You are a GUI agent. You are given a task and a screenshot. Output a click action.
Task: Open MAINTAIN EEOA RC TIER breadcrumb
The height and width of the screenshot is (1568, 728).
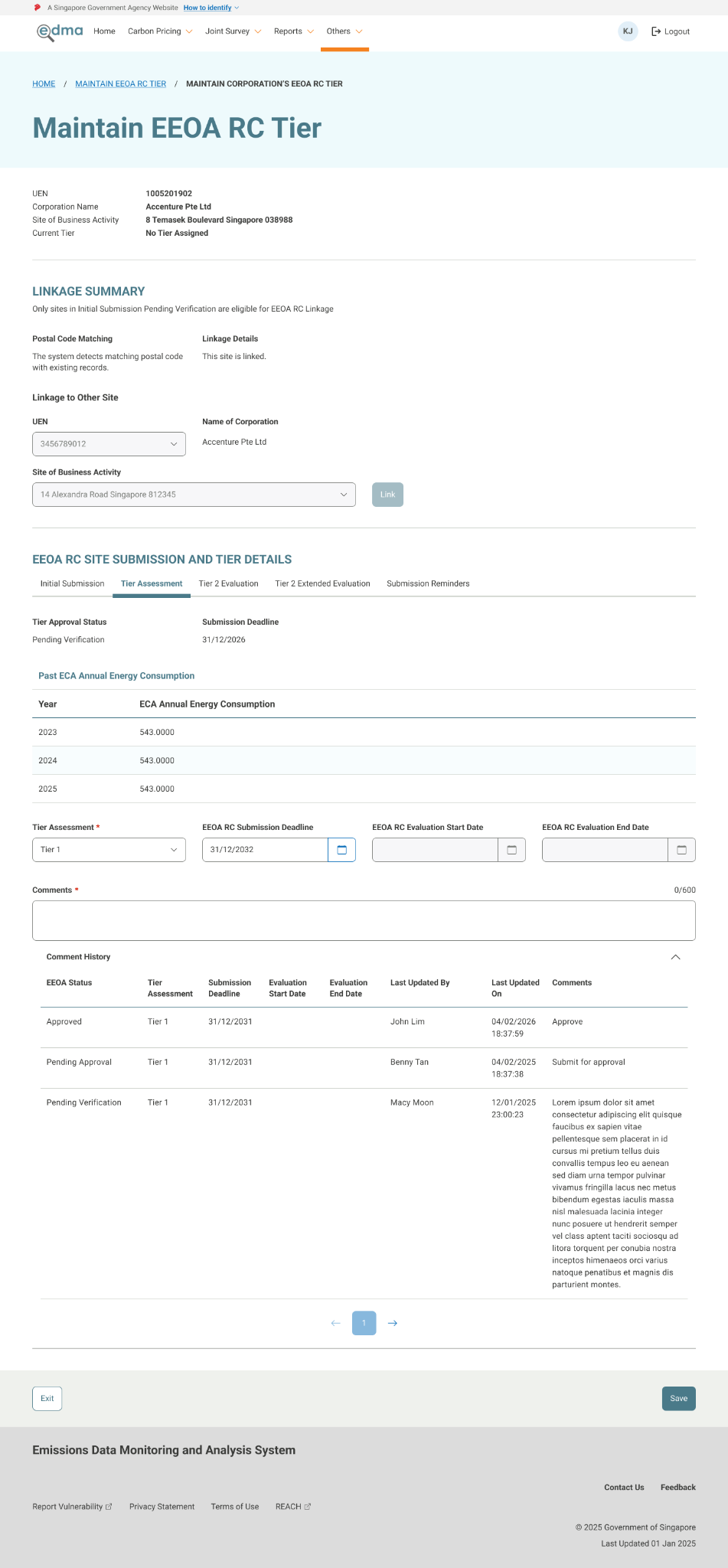(121, 84)
